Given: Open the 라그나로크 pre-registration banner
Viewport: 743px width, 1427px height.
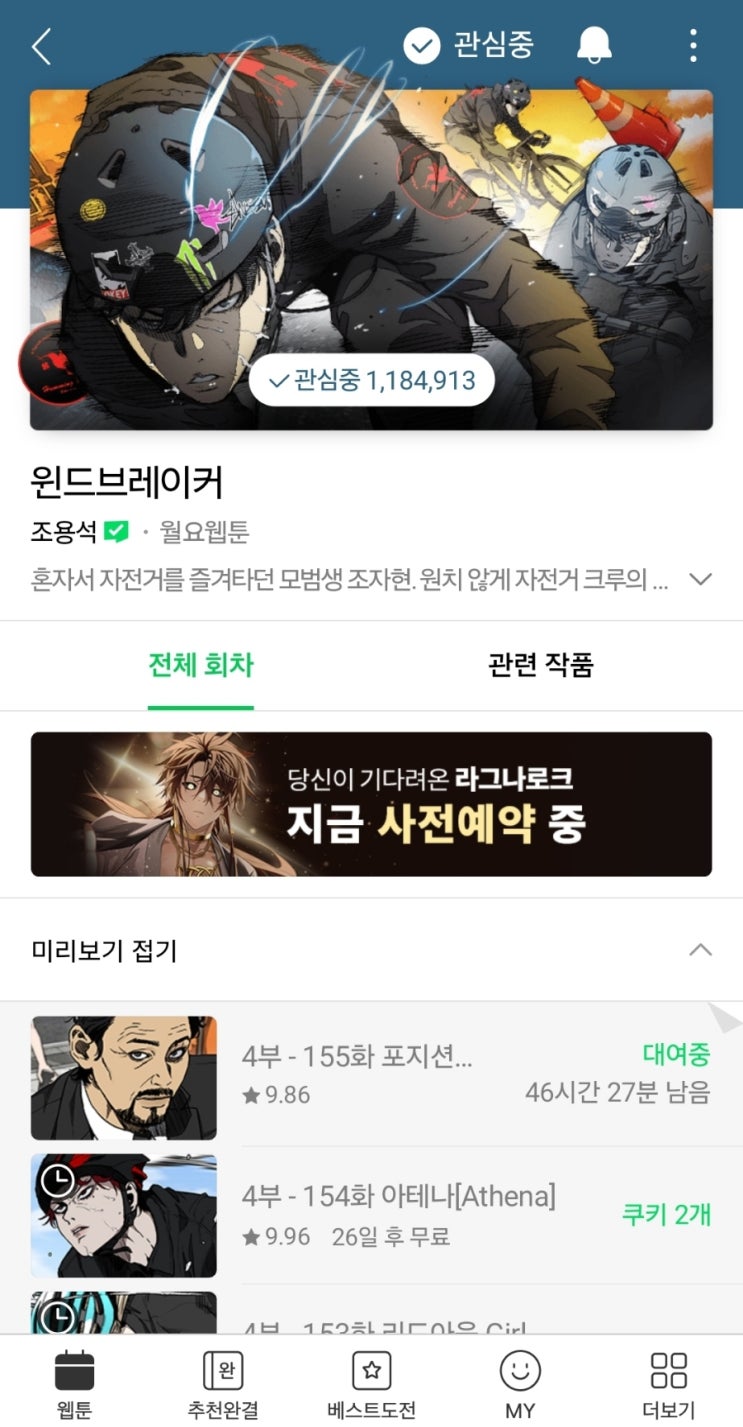Looking at the screenshot, I should coord(371,804).
